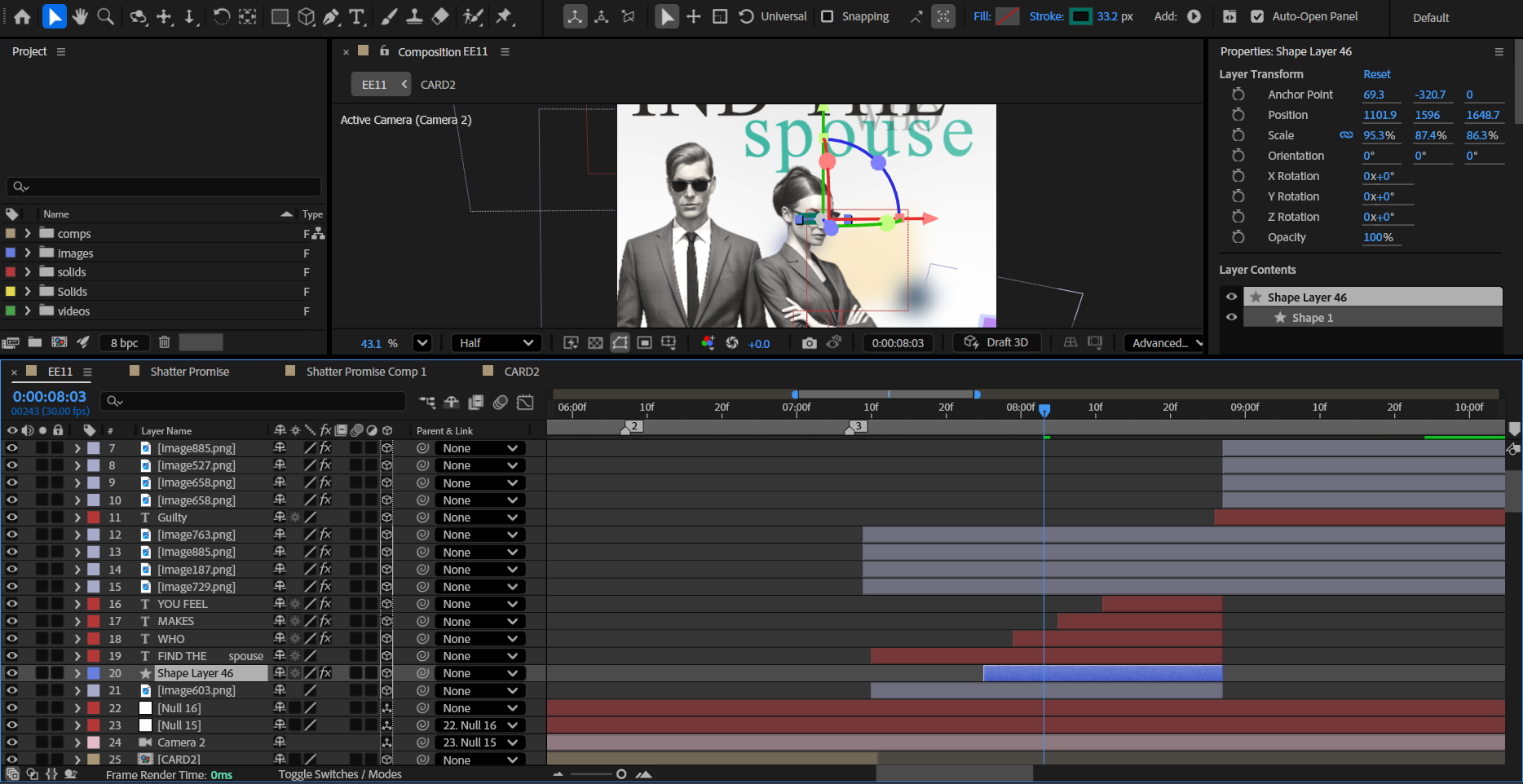The image size is (1523, 784).
Task: Select the Type tool
Action: [356, 16]
